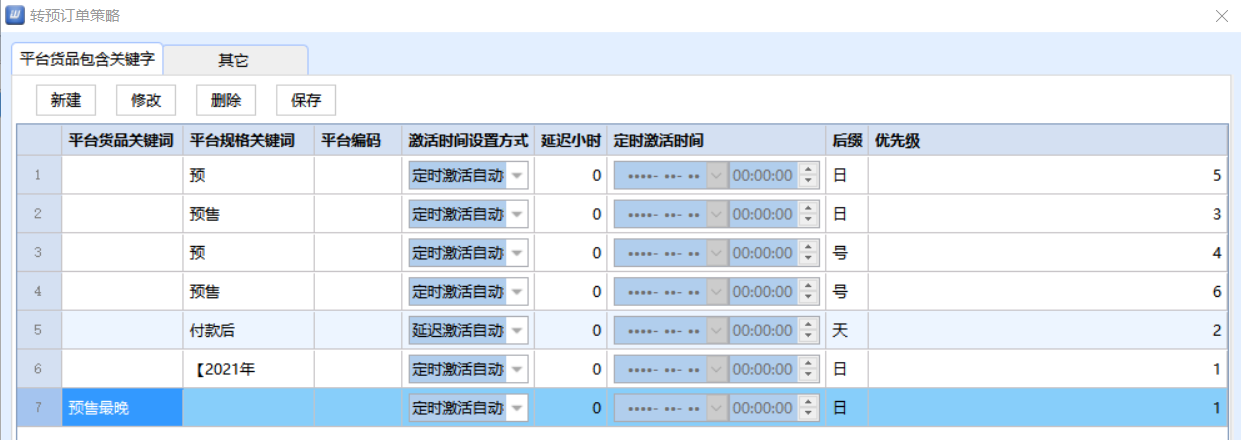Click the time spinner arrows in row 3
The width and height of the screenshot is (1241, 440).
pyautogui.click(x=809, y=253)
